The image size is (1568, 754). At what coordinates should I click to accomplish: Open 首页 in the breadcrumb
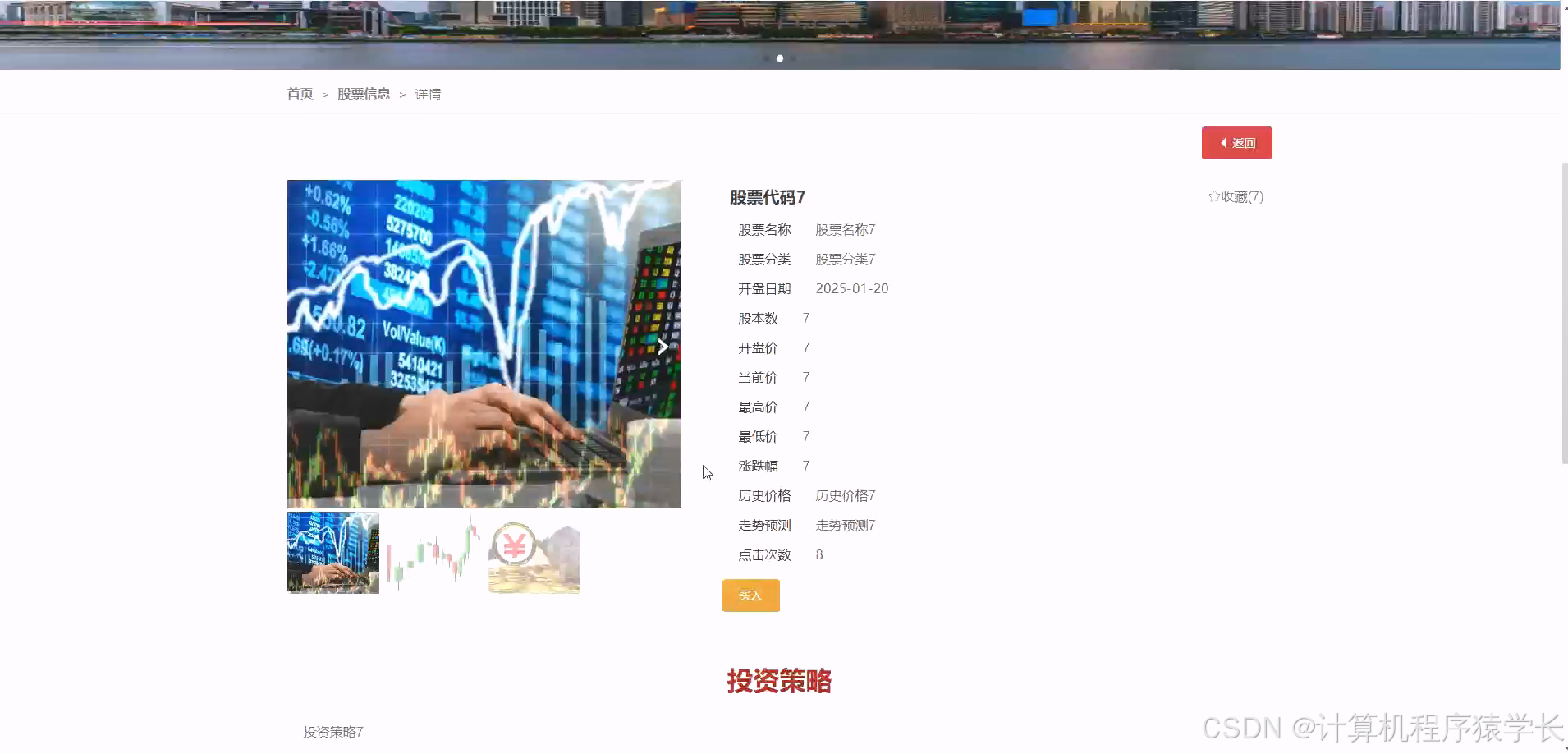click(x=300, y=94)
